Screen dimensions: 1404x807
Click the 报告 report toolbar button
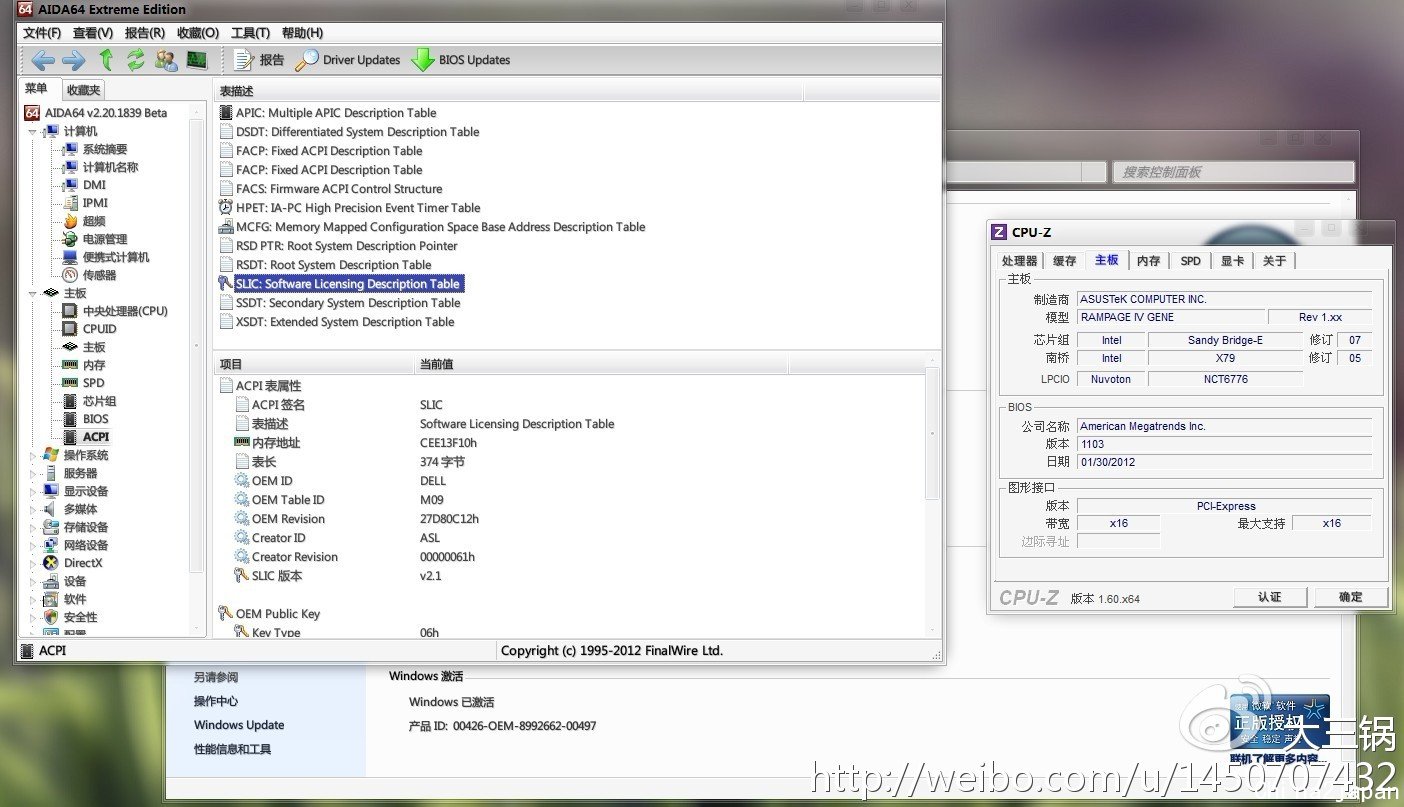click(x=259, y=60)
